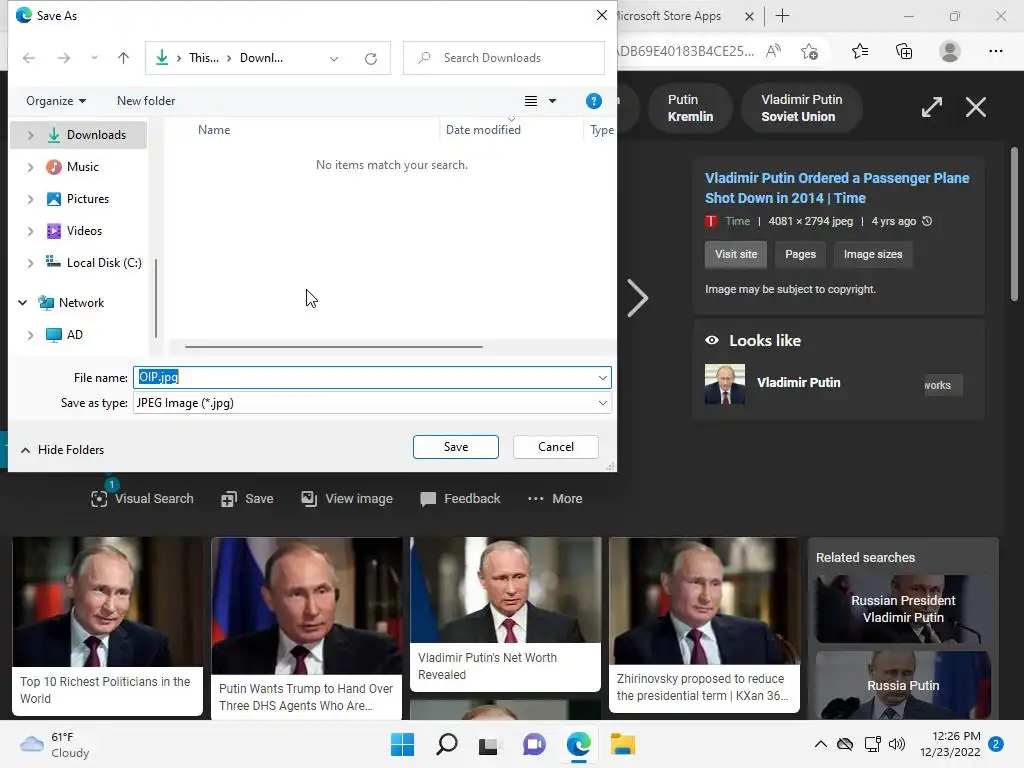Screen dimensions: 1024x768
Task: Create a New folder
Action: coord(146,101)
